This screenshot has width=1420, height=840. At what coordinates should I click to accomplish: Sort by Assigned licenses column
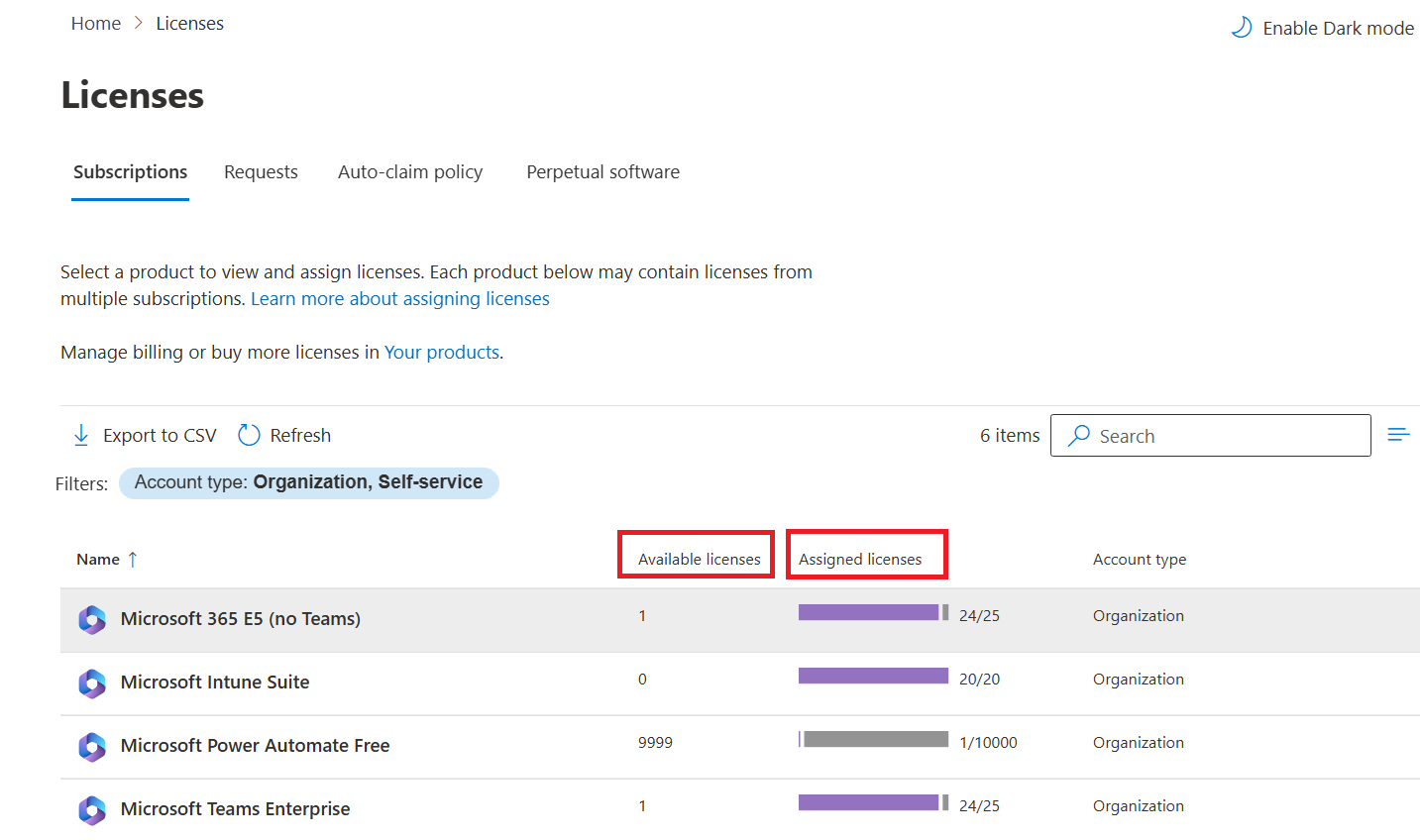[x=860, y=560]
